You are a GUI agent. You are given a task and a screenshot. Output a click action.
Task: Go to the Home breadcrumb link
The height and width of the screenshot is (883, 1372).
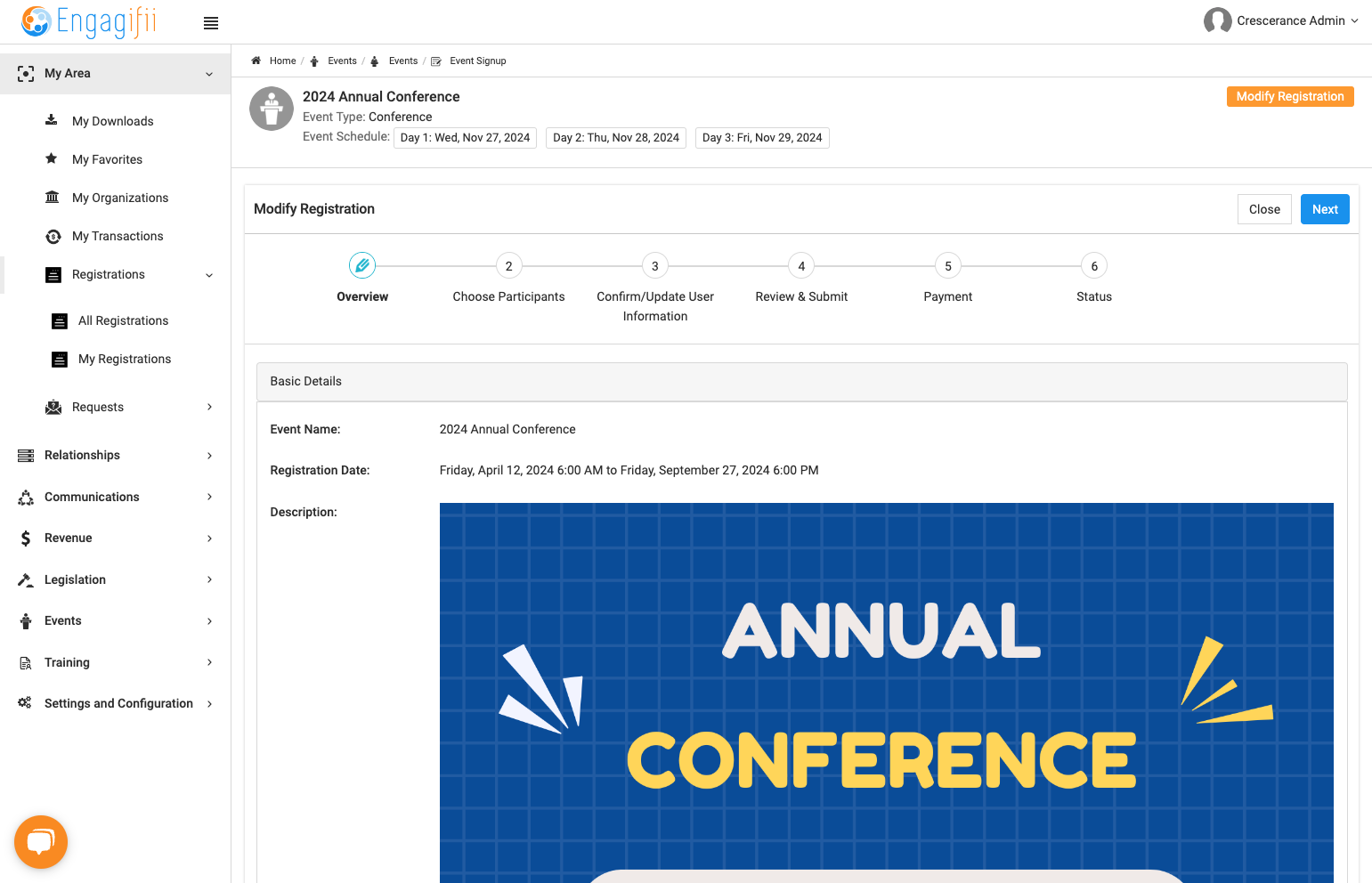coord(283,61)
